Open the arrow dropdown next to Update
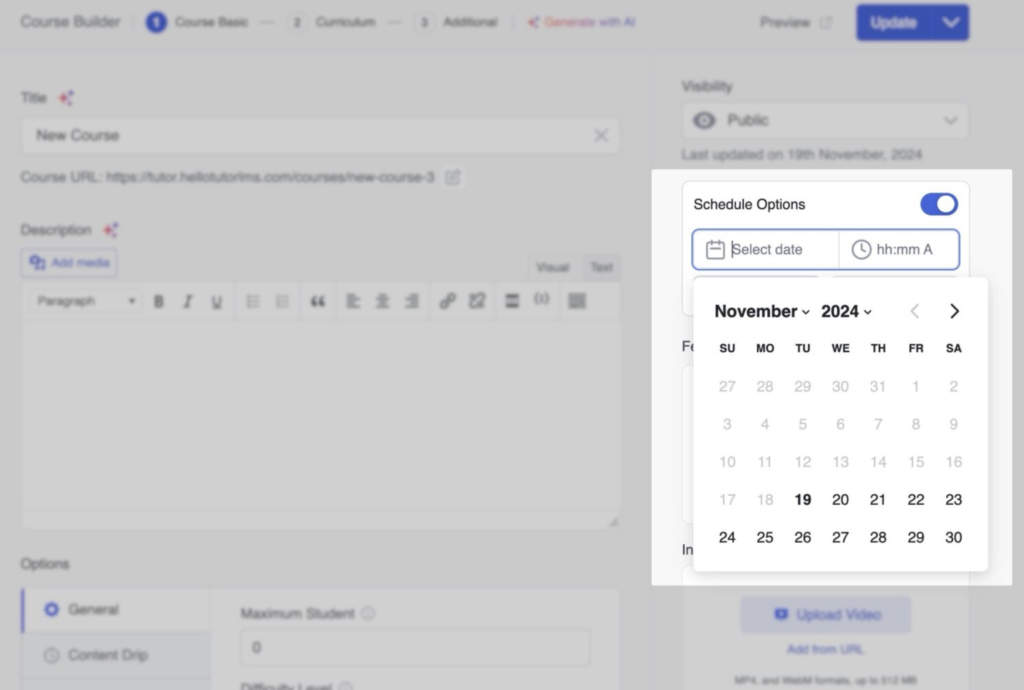 pyautogui.click(x=950, y=22)
